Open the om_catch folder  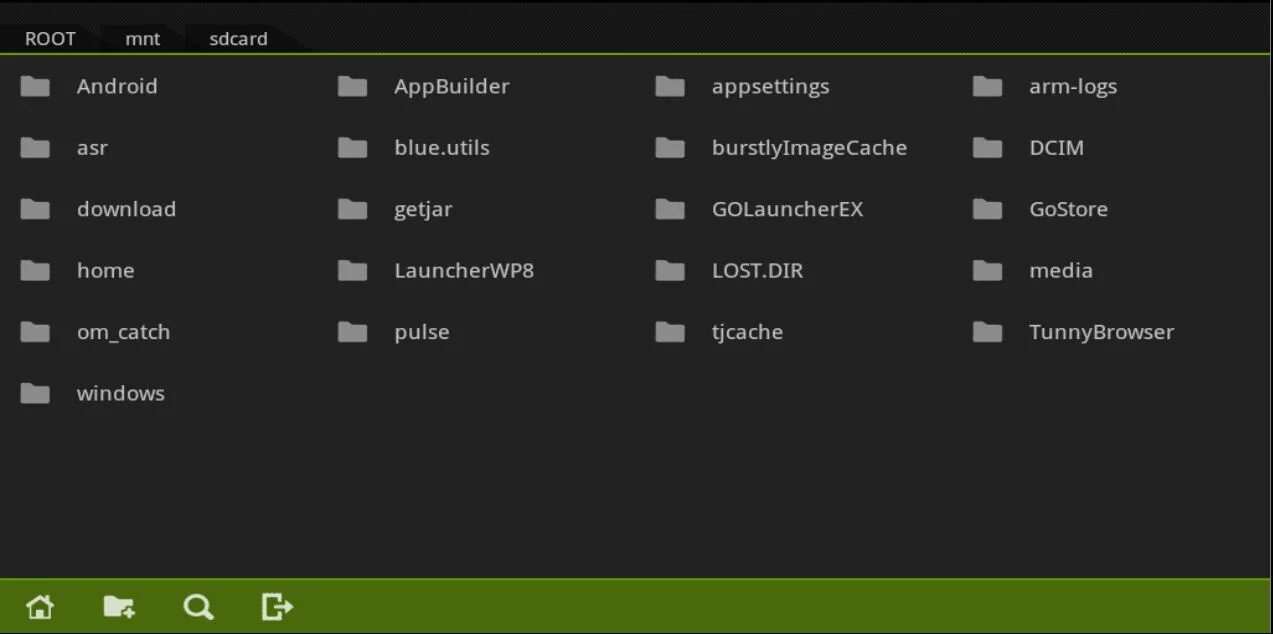tap(123, 332)
